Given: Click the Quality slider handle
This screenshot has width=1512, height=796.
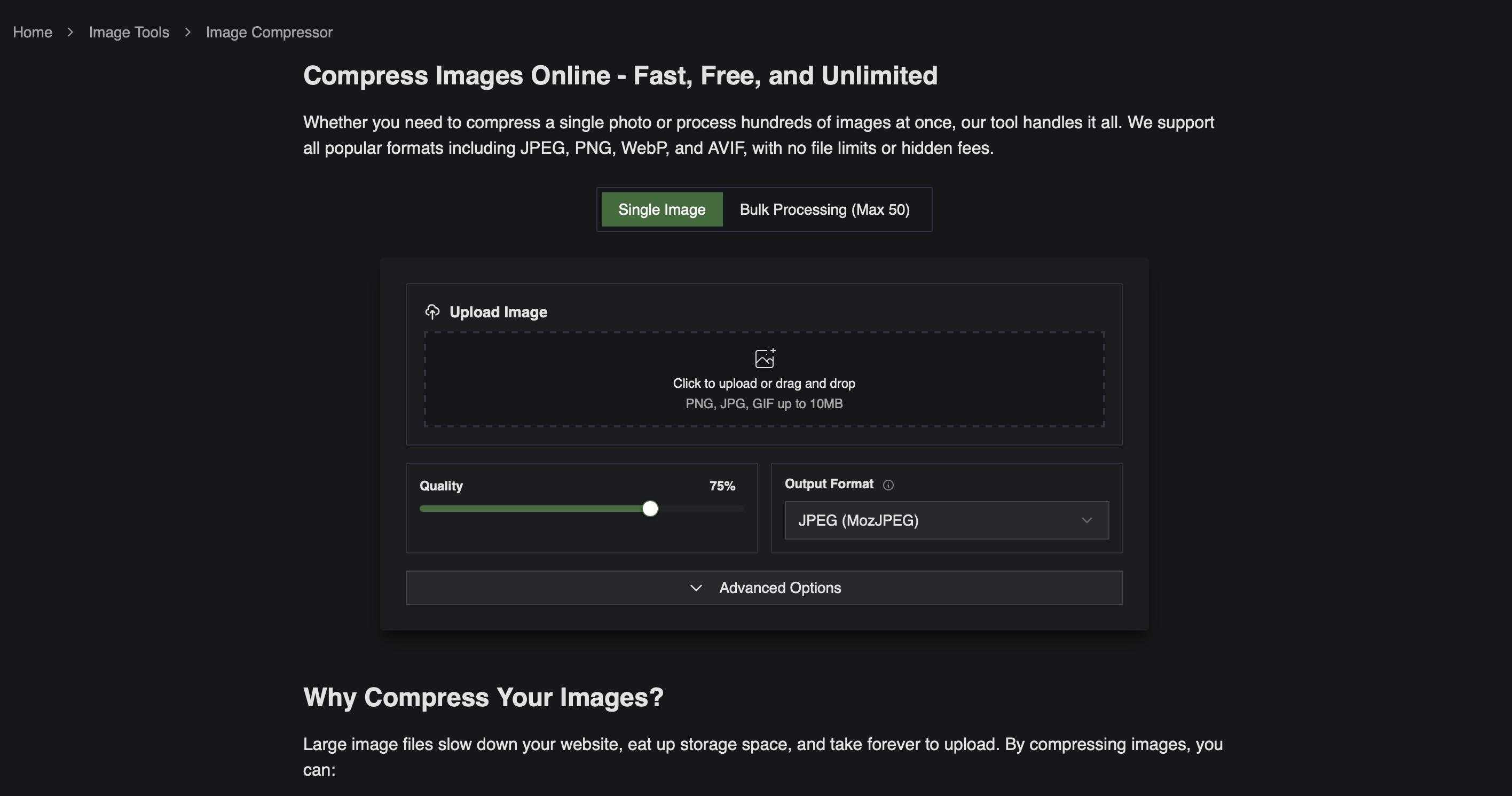Looking at the screenshot, I should click(x=650, y=509).
